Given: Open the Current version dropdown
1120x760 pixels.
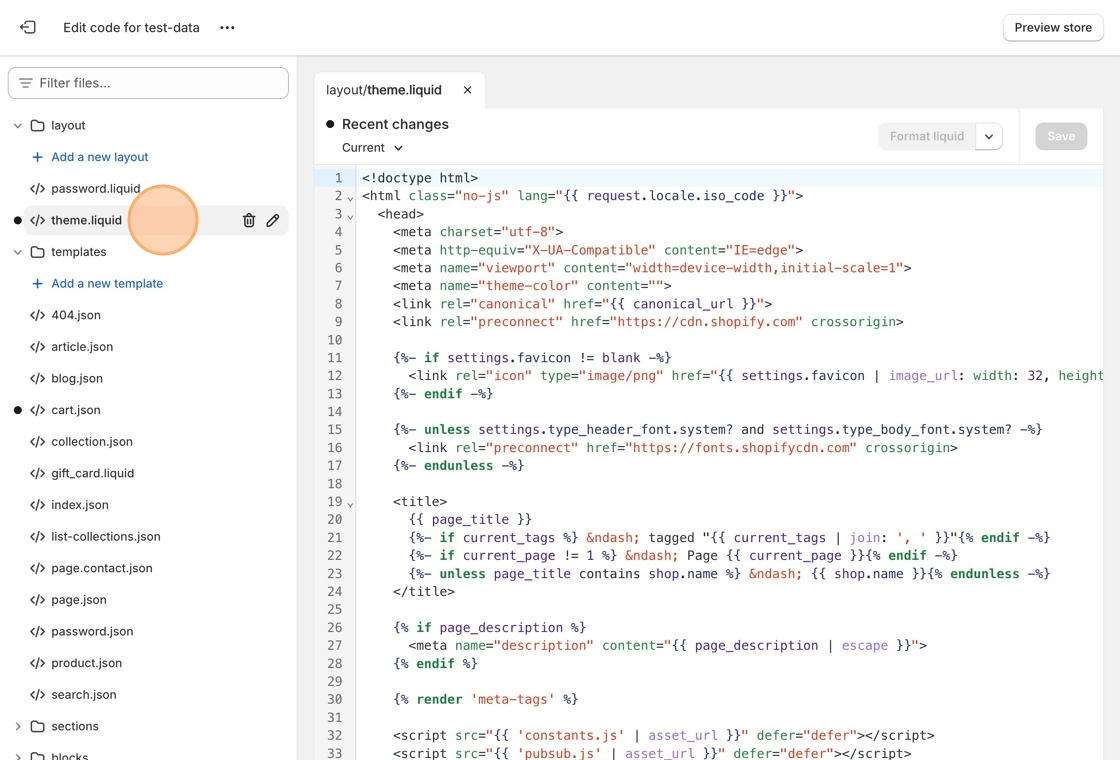Looking at the screenshot, I should [x=372, y=147].
